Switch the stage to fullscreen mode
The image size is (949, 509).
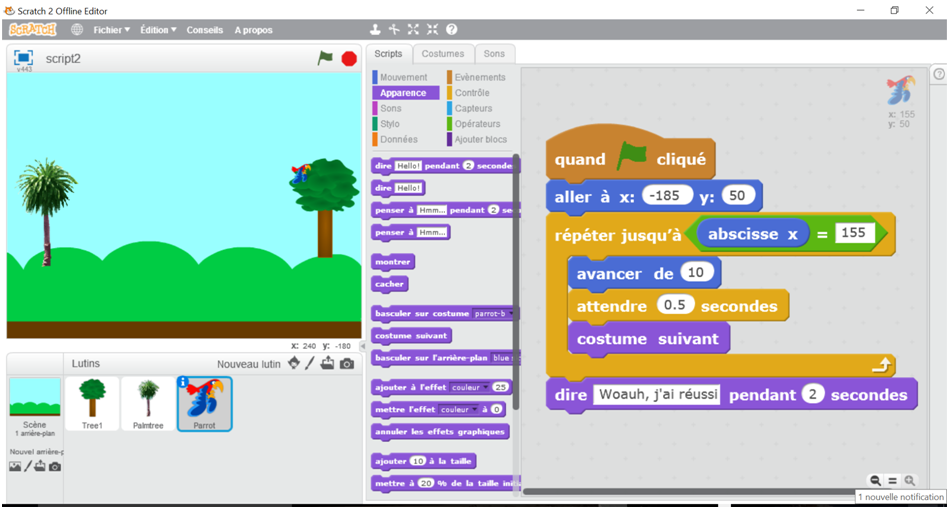coord(23,58)
